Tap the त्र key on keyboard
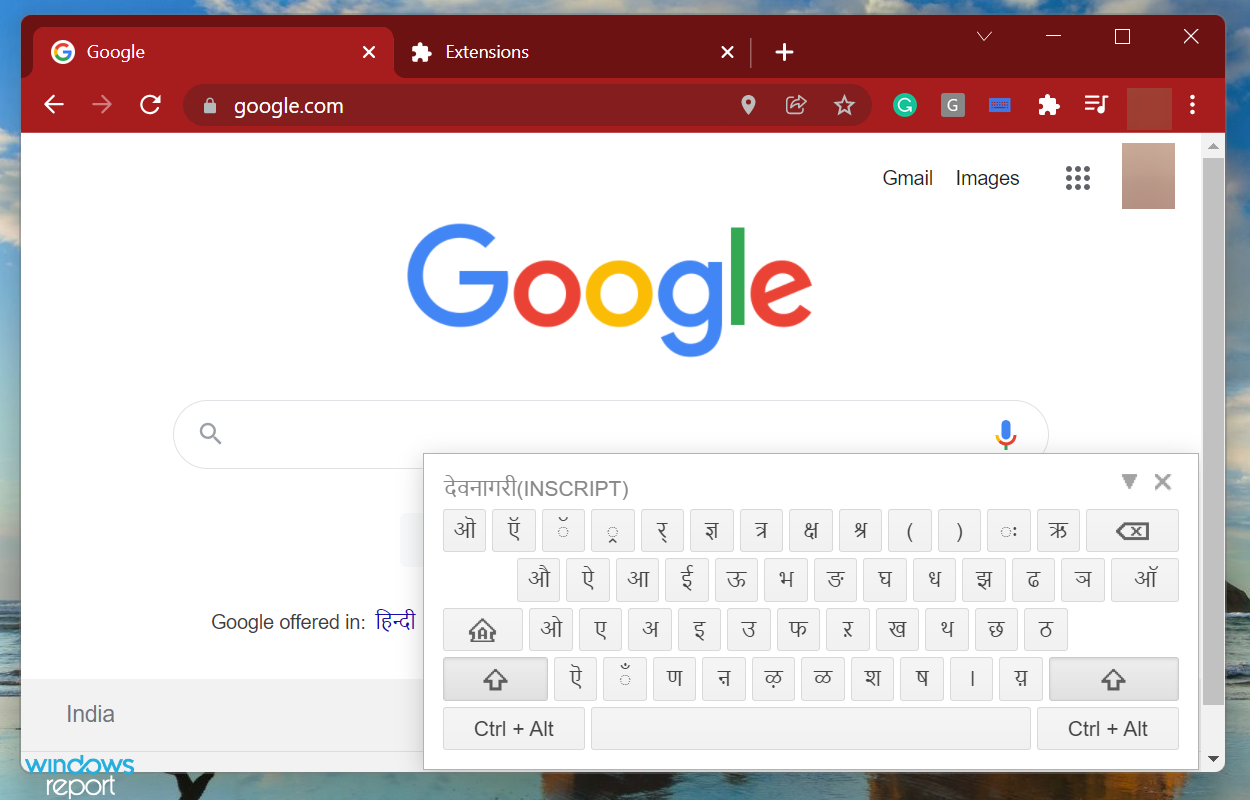 point(762,531)
